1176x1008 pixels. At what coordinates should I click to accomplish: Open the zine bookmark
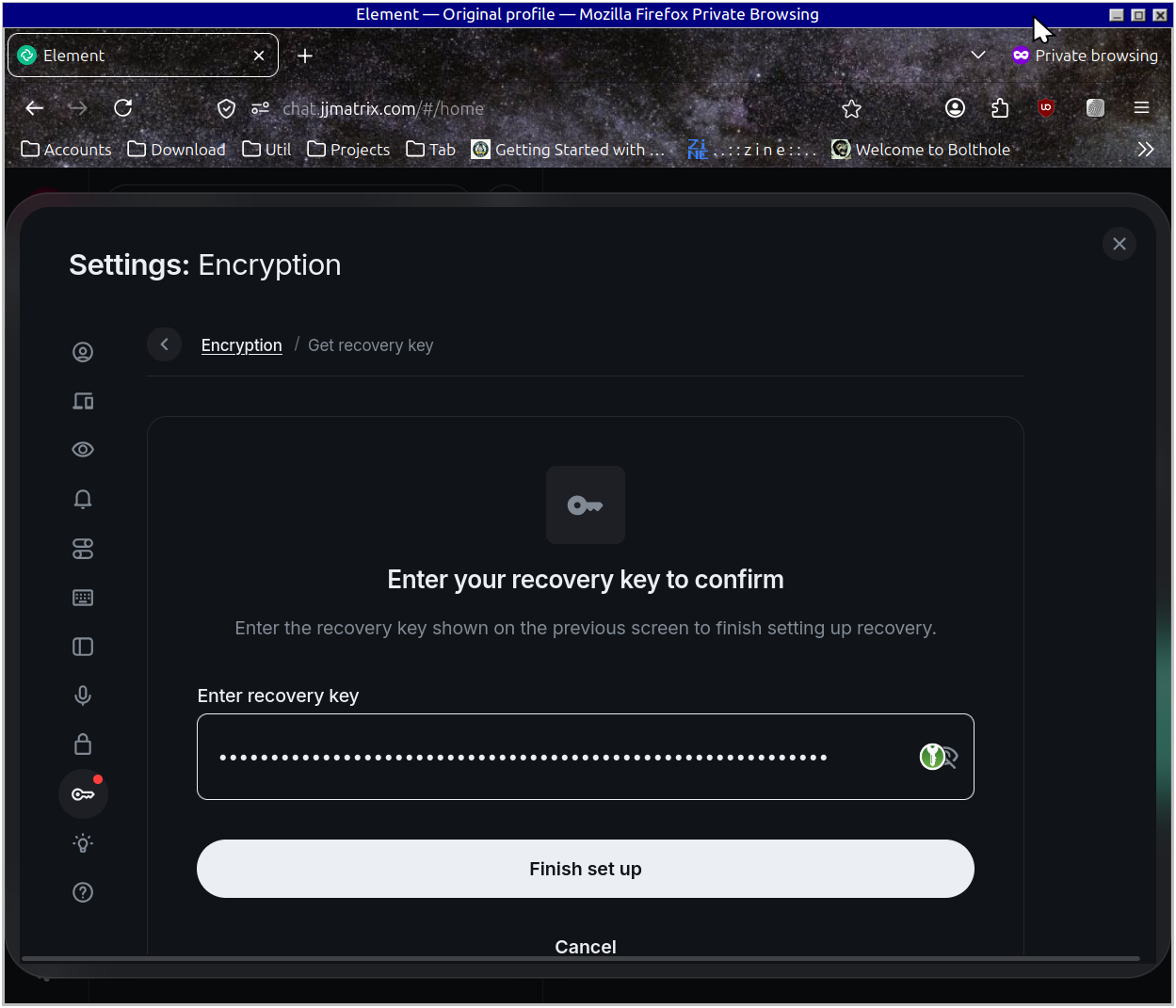[x=751, y=149]
